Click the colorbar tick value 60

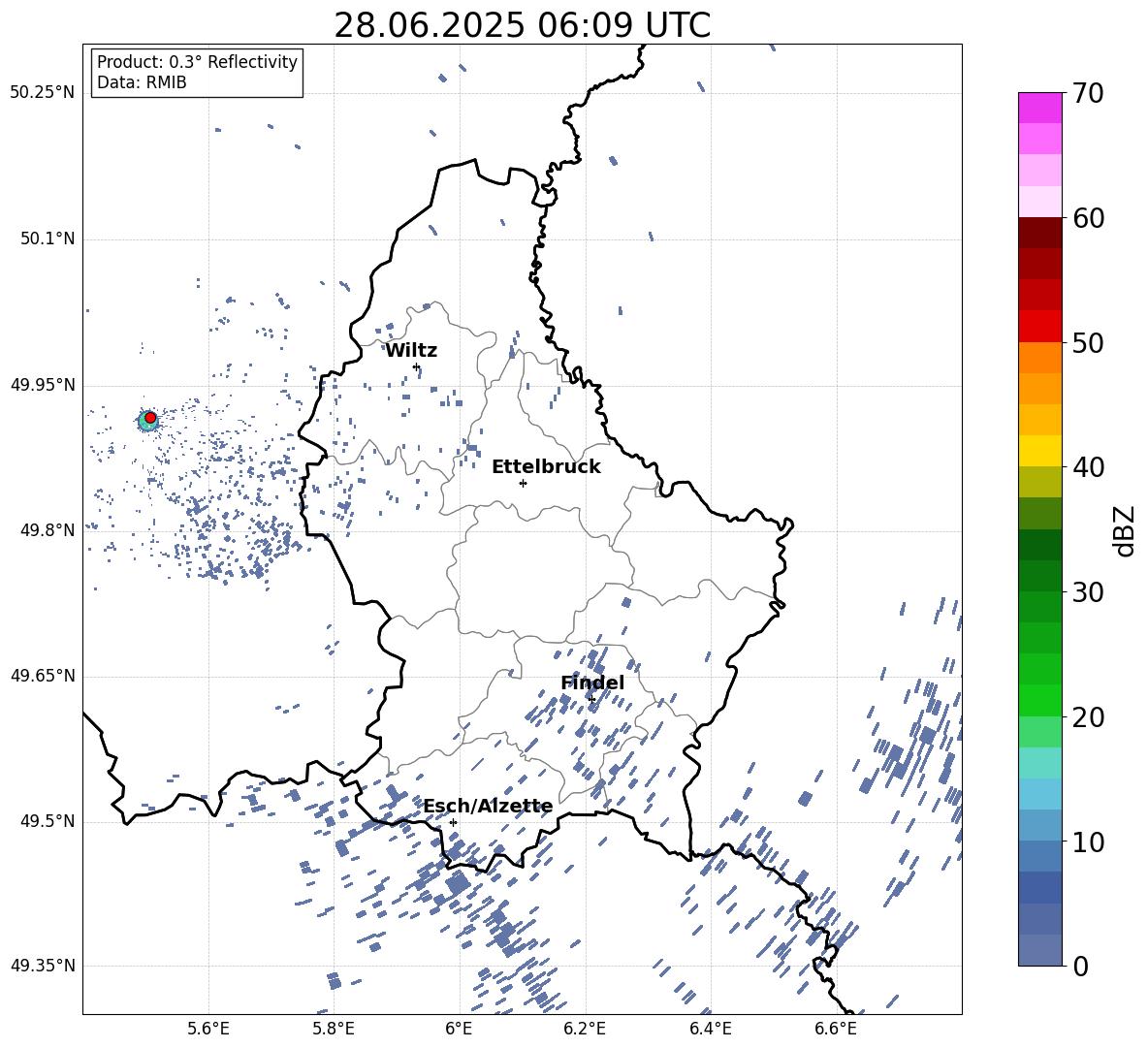(x=1088, y=218)
